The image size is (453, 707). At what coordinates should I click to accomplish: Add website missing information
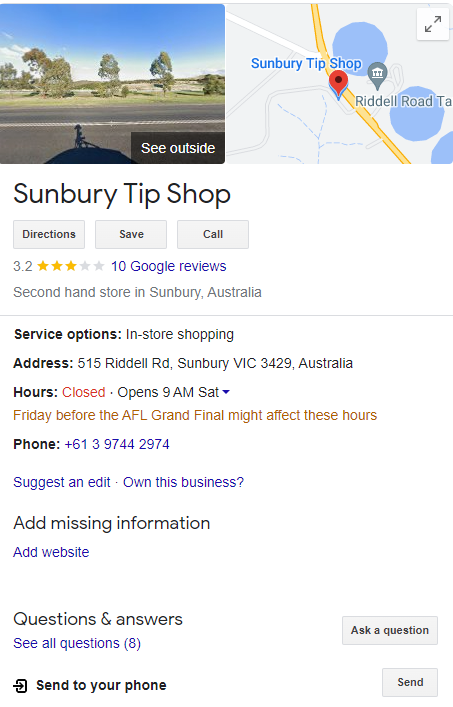point(51,552)
